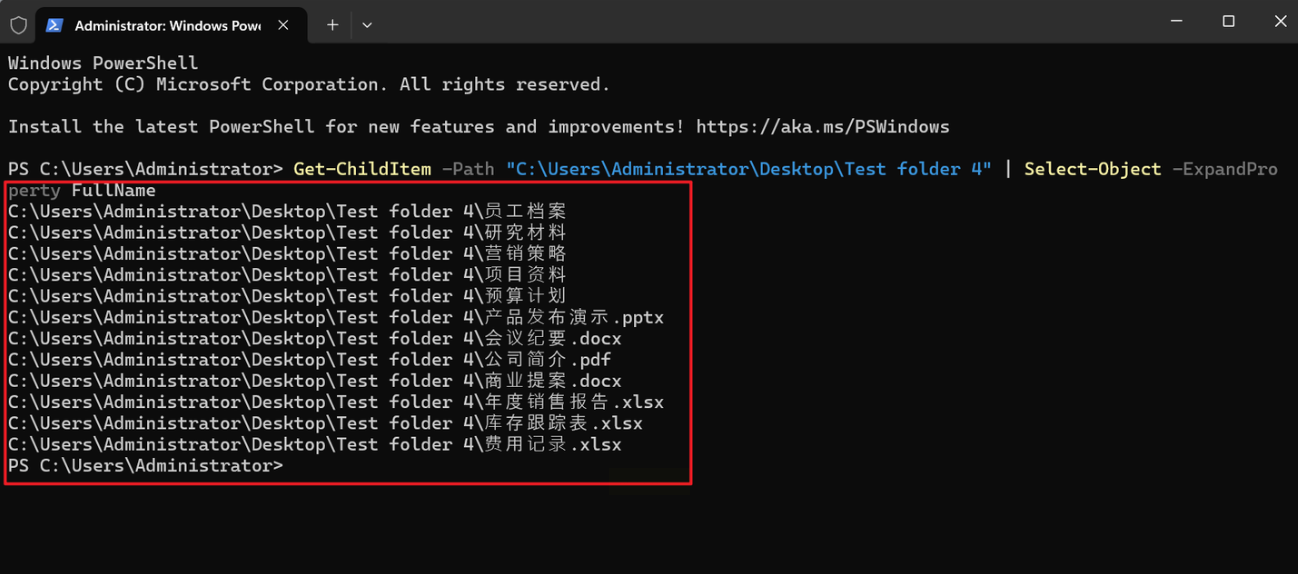
Task: Click the PowerShell icon in the tab
Action: coord(55,25)
